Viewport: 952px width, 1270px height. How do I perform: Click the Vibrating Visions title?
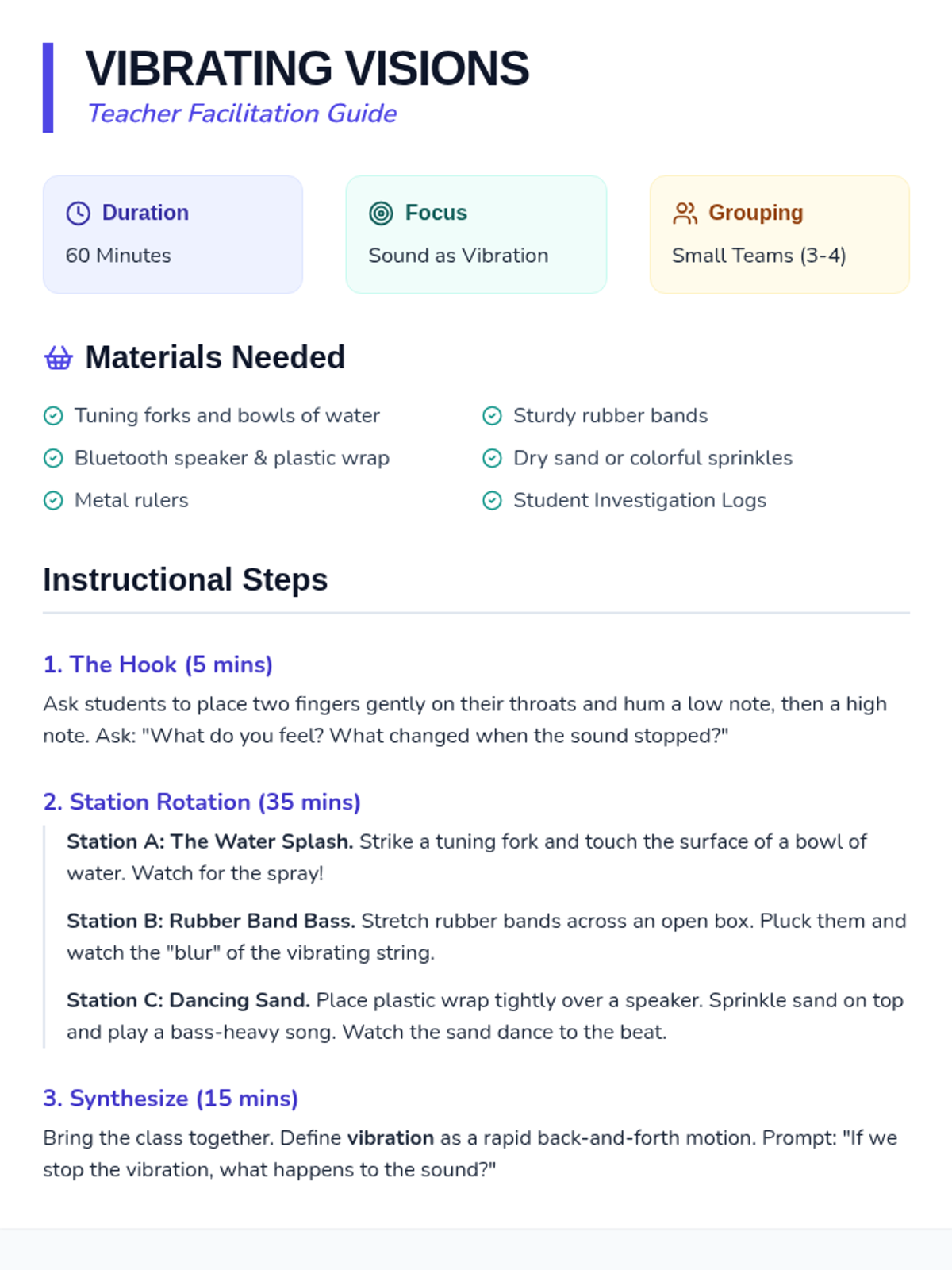click(x=307, y=68)
